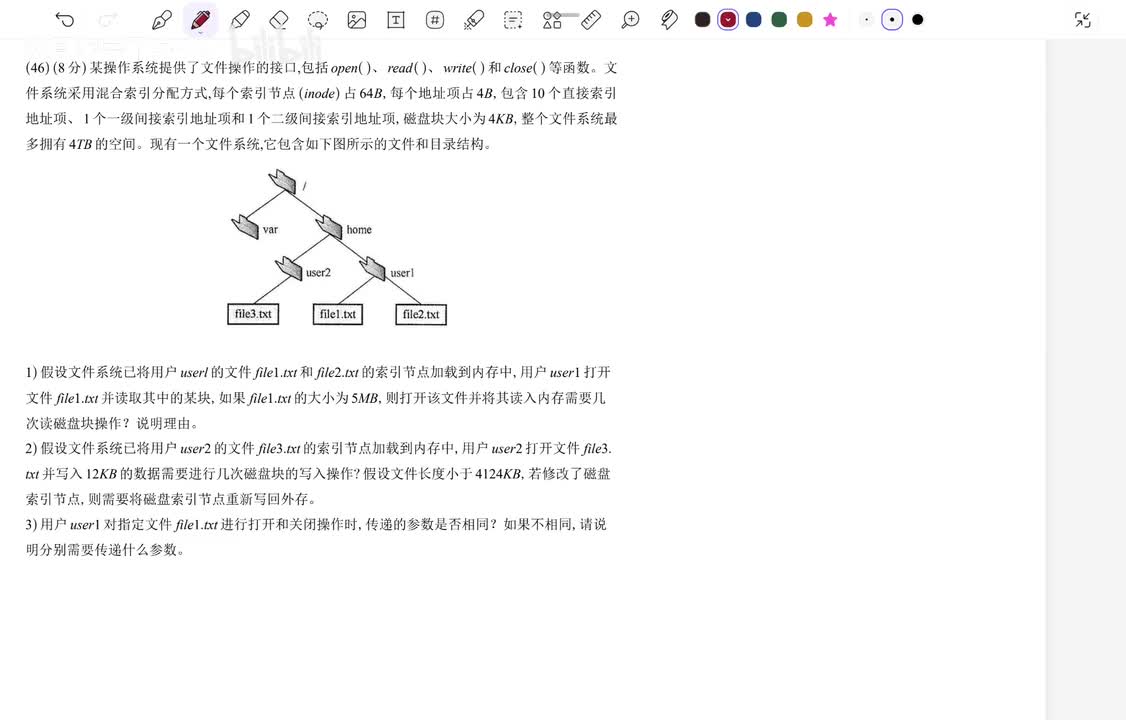Open the shapes tool

552,20
